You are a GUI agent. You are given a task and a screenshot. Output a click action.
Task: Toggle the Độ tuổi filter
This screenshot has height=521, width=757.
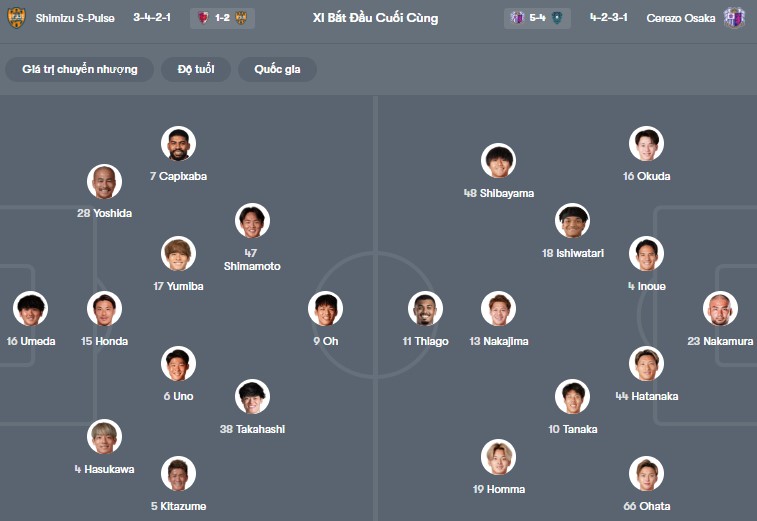[196, 69]
